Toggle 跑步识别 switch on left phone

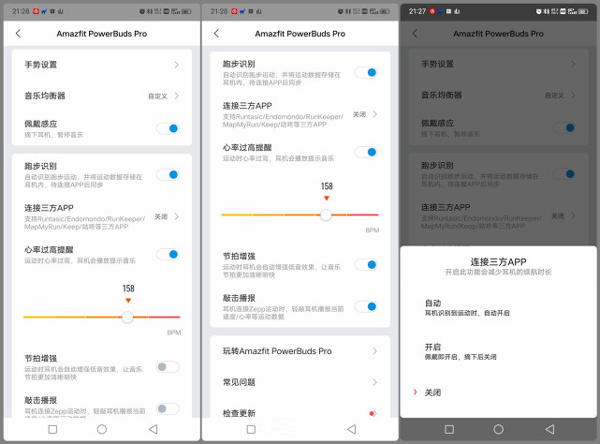[x=168, y=175]
